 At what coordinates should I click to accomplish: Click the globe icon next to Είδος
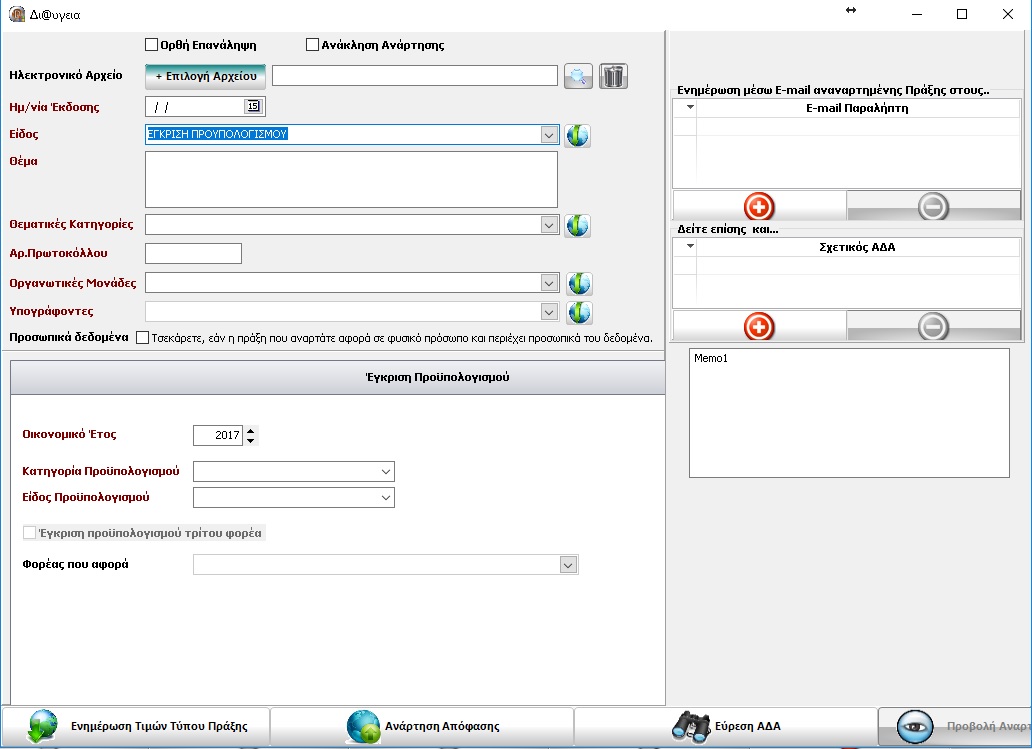tap(577, 135)
